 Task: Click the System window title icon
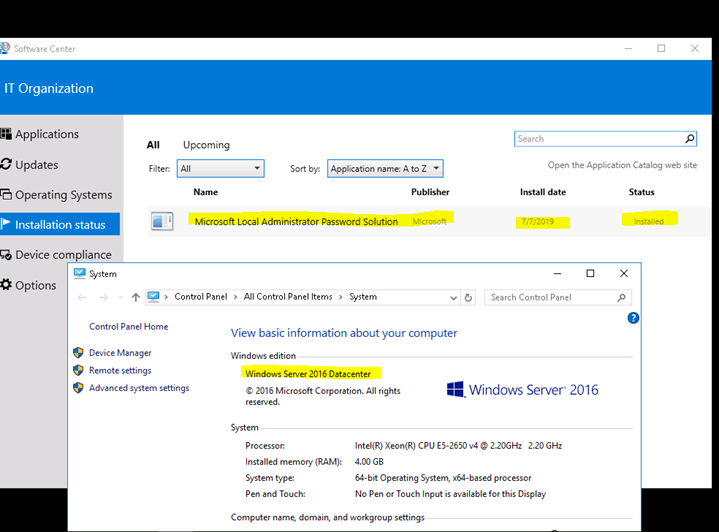click(80, 273)
